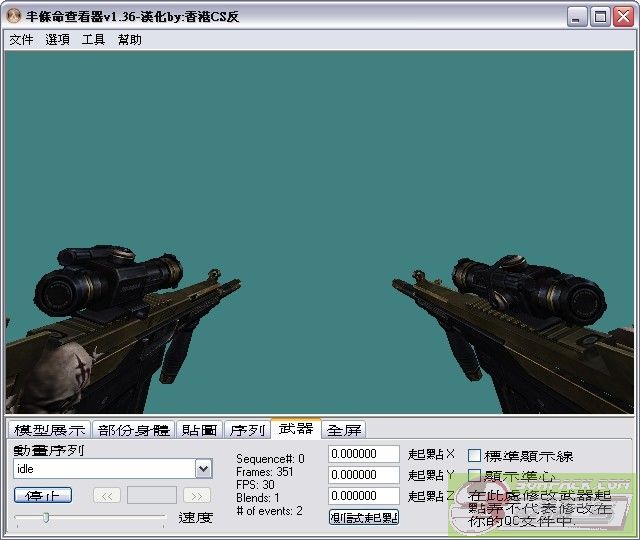Expand the 動畫序列 idle sequence dropdown
The height and width of the screenshot is (540, 640).
[204, 469]
